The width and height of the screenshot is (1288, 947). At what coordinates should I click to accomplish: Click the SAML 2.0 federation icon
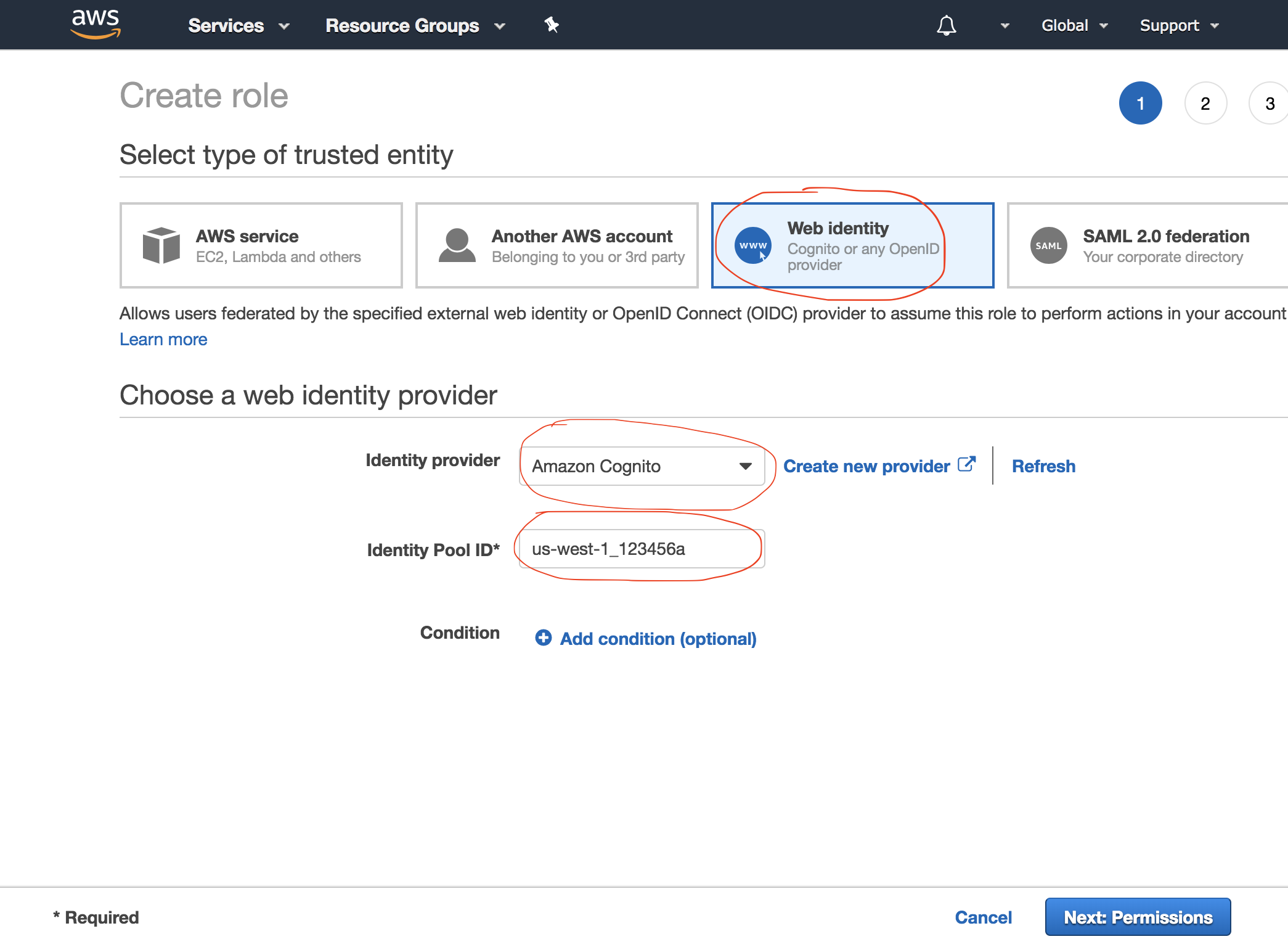pos(1048,245)
